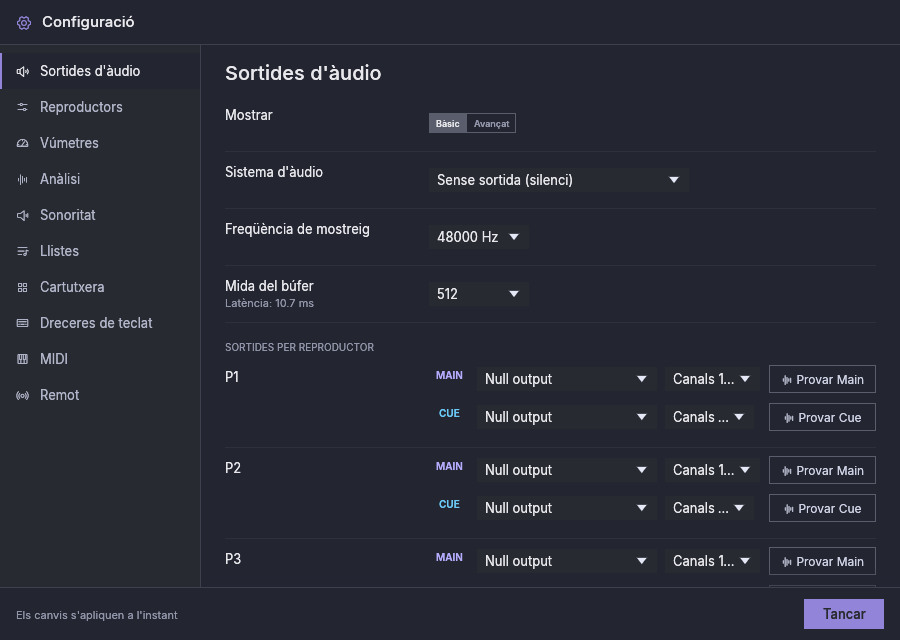
Task: Click the Dreceres de teclat keyboard icon
Action: 22,323
